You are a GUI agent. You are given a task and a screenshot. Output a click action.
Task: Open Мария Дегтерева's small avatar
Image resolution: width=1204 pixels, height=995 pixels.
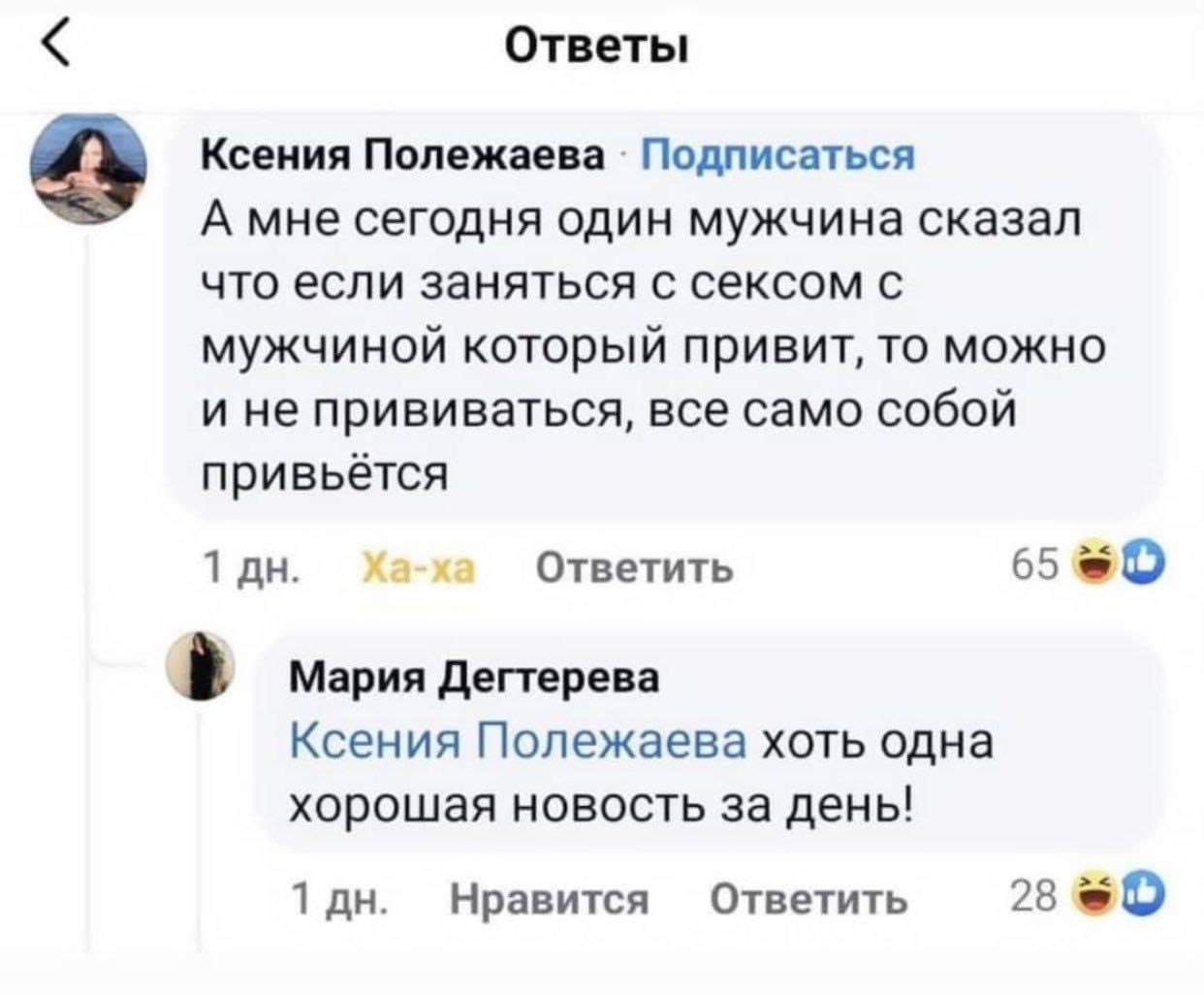coord(209,665)
